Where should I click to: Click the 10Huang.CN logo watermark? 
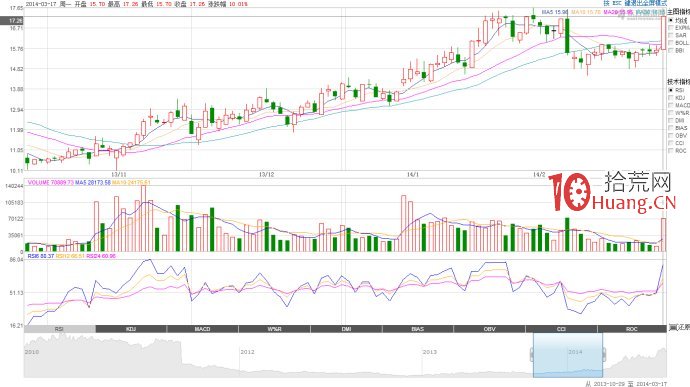[x=612, y=192]
